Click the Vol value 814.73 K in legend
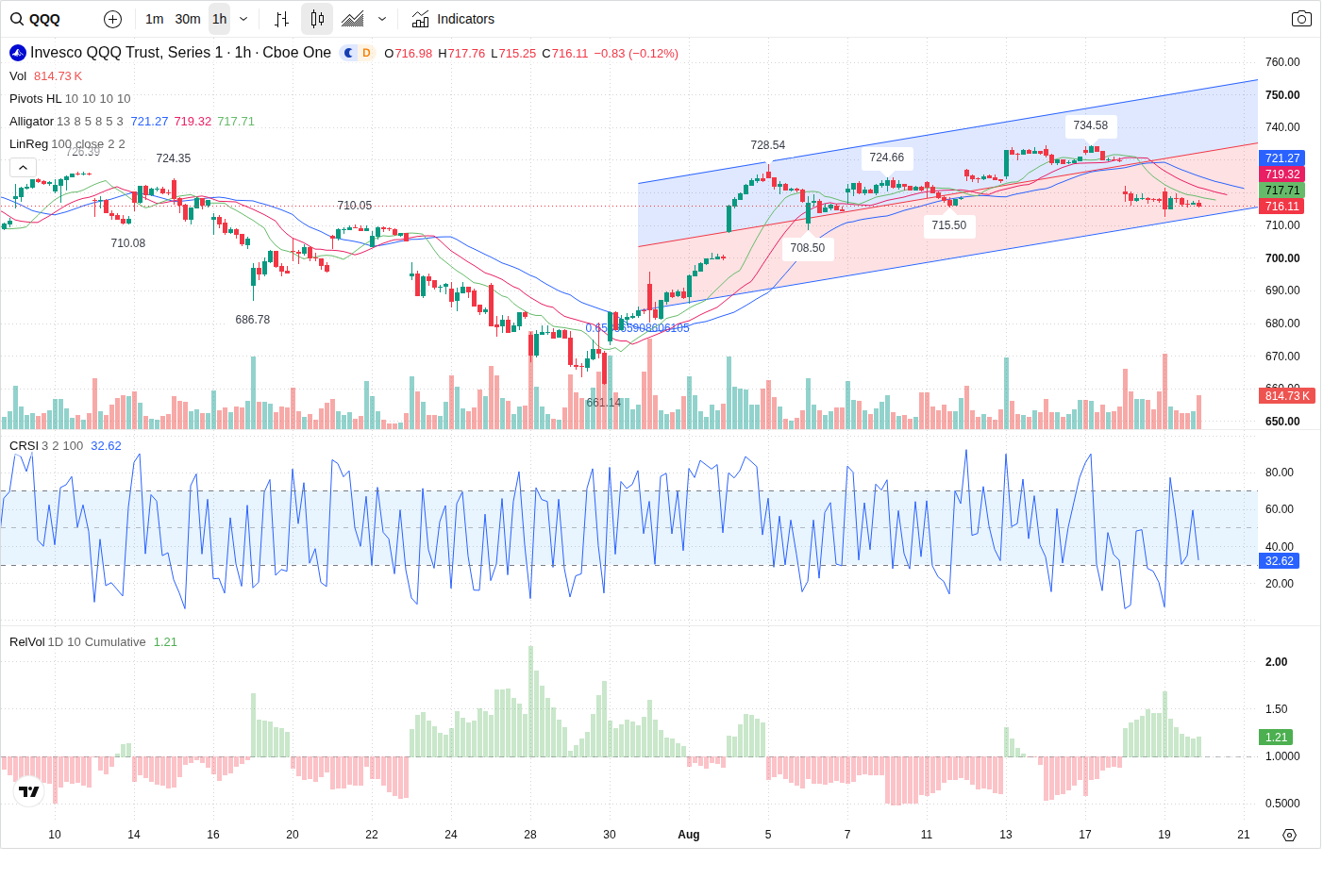The height and width of the screenshot is (896, 1340). (x=59, y=76)
